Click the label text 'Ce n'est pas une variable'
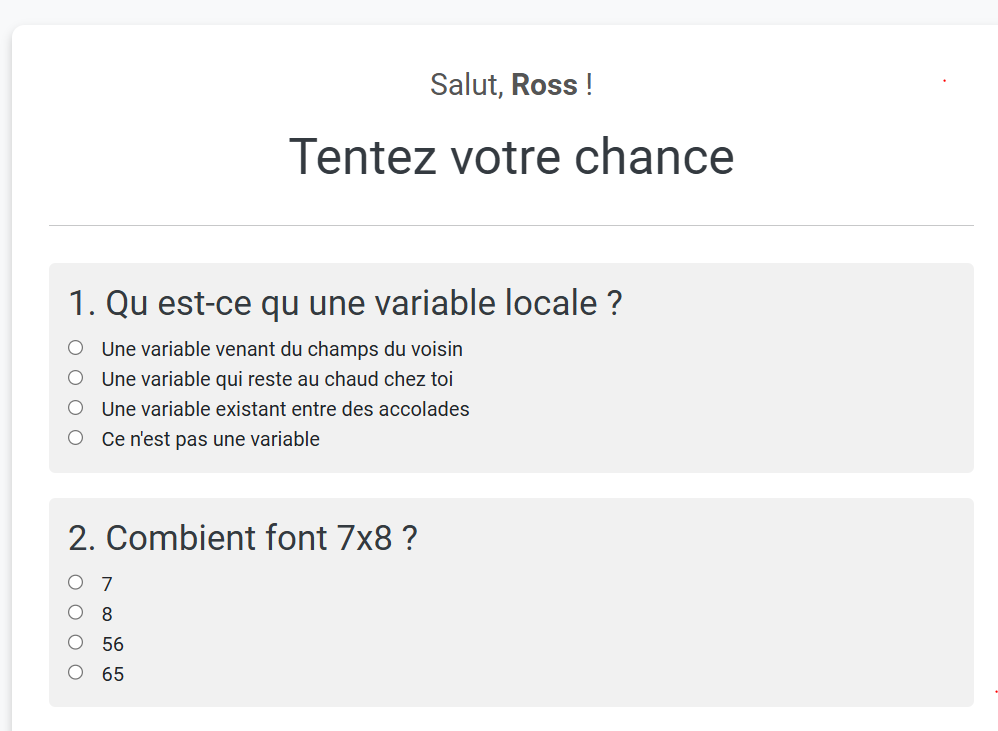Image resolution: width=998 pixels, height=731 pixels. (x=211, y=439)
